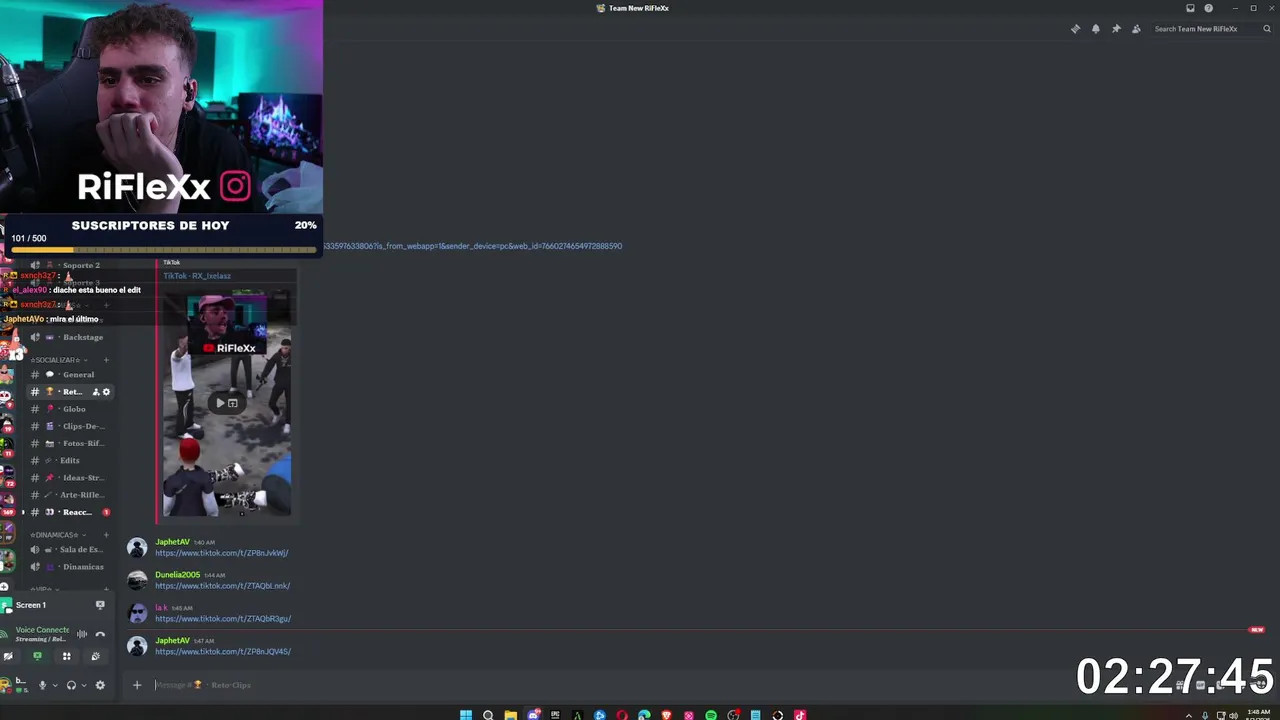Open JaphetAV's TikTok link ZP8nJQV4S
Screen dimensions: 1280x720
[x=223, y=652]
